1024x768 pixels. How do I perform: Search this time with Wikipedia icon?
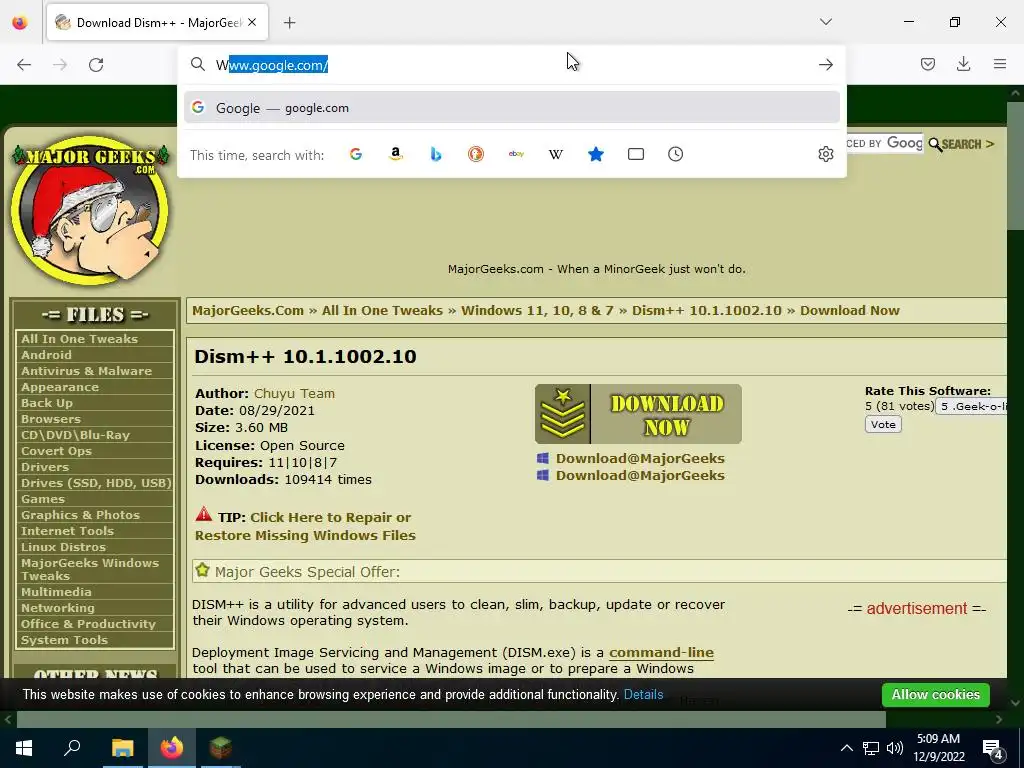coord(556,154)
